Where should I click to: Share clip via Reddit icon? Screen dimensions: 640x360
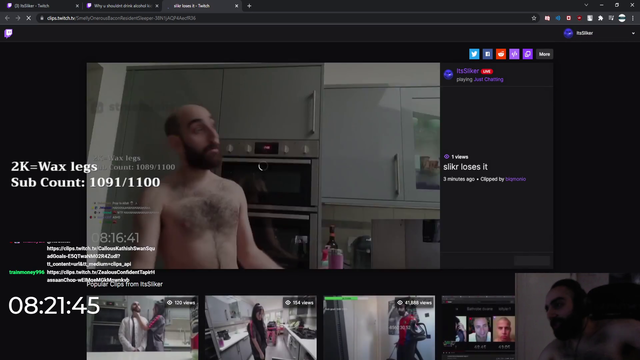(x=501, y=54)
